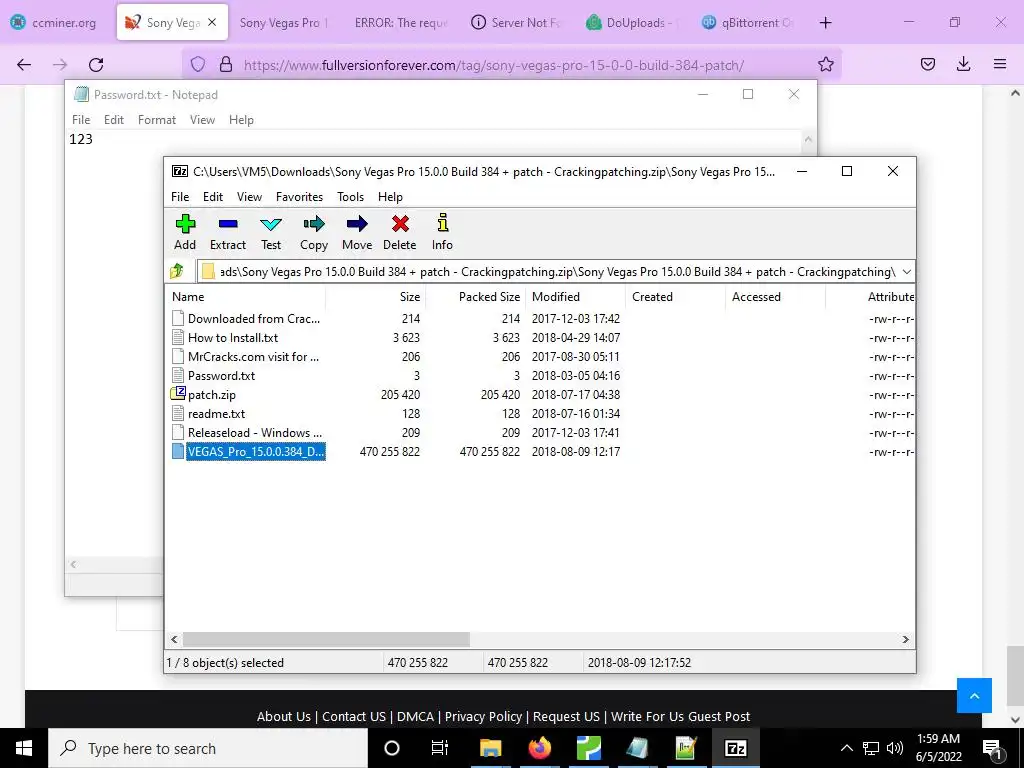Open Firefox Downloads panel
This screenshot has height=768, width=1024.
(963, 64)
